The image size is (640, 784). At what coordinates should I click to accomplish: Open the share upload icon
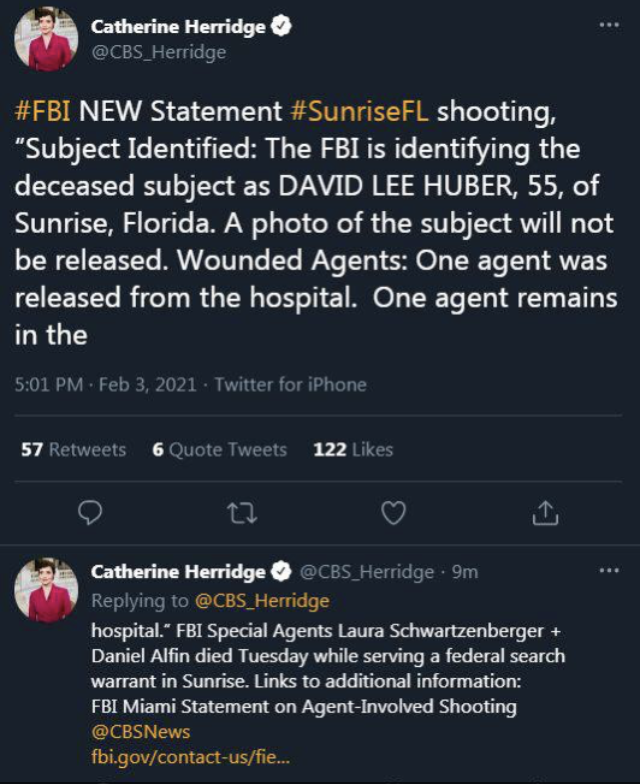pyautogui.click(x=545, y=512)
